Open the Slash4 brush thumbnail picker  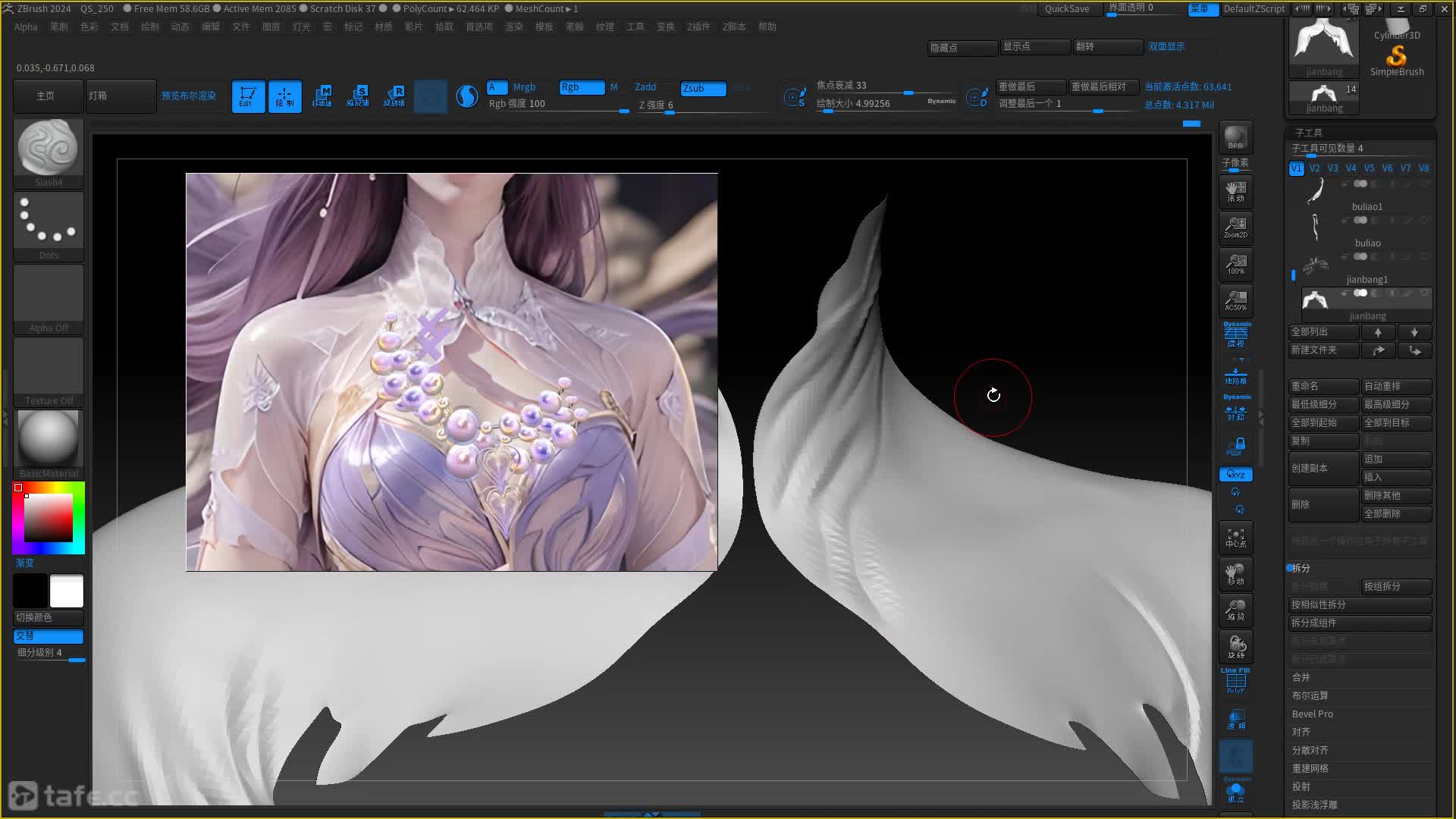pyautogui.click(x=49, y=153)
